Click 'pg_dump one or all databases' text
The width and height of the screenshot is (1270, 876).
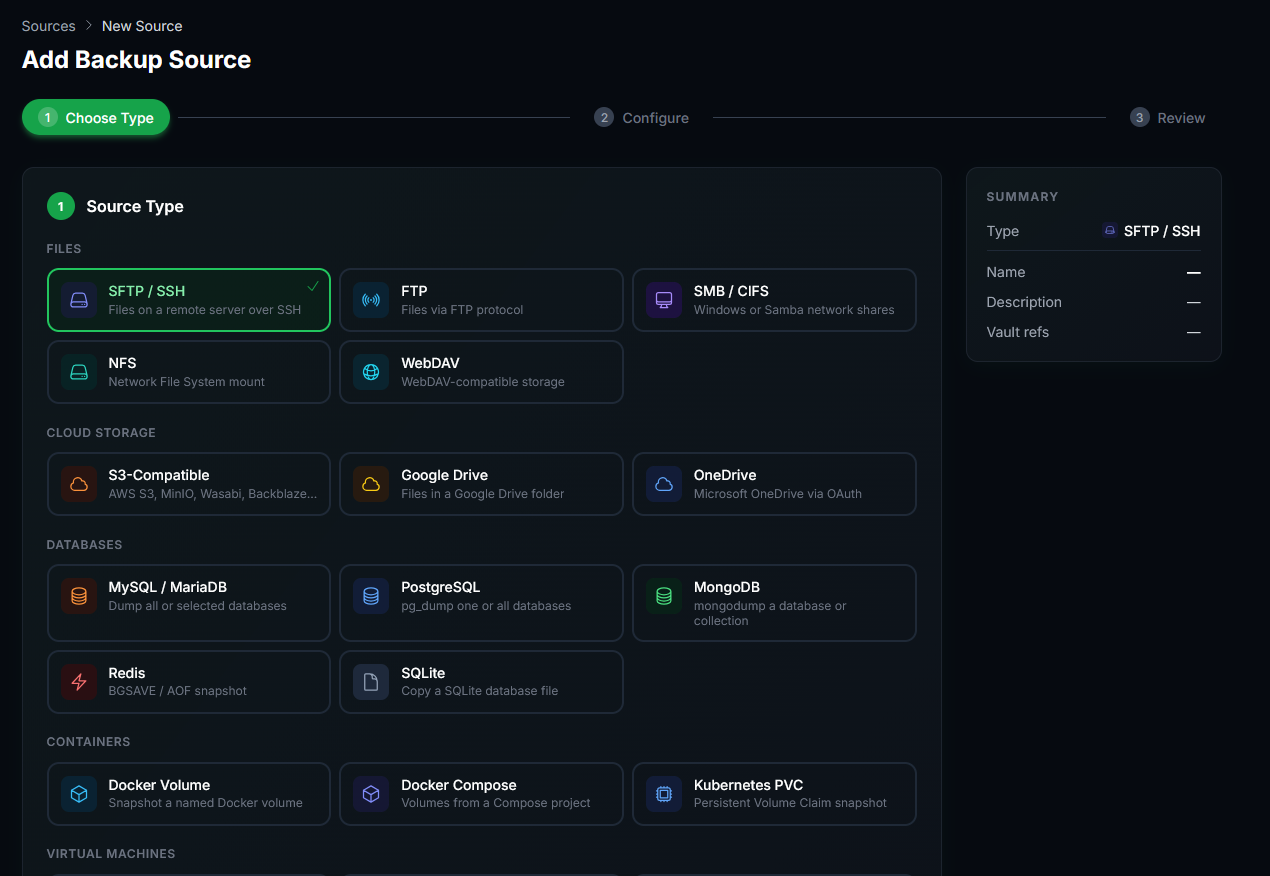coord(486,606)
